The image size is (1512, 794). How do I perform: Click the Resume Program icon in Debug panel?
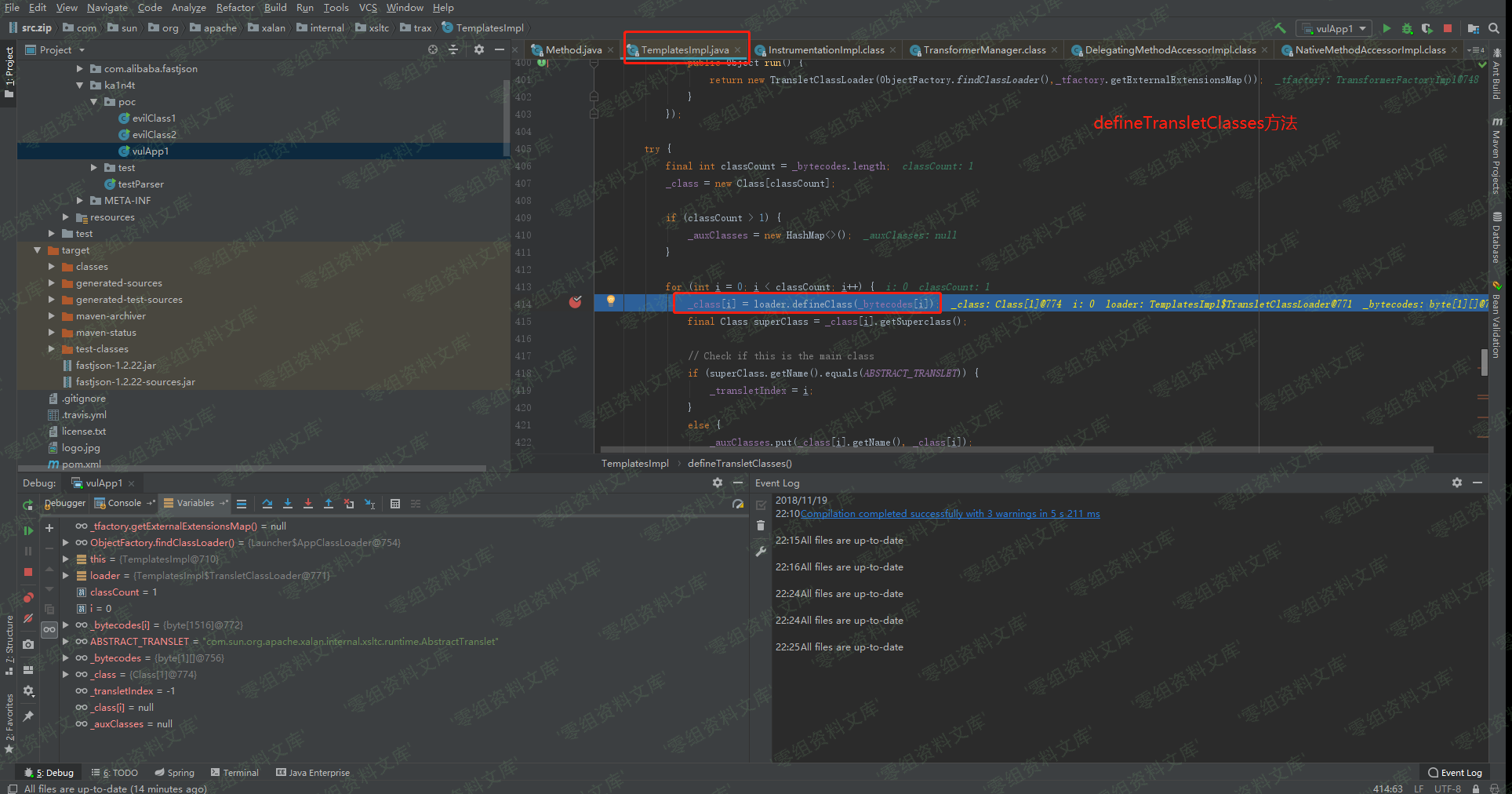28,530
